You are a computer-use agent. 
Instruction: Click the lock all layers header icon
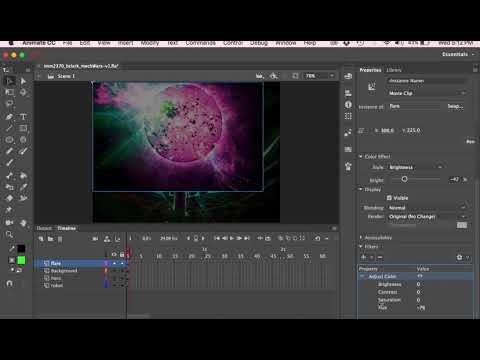click(x=122, y=255)
